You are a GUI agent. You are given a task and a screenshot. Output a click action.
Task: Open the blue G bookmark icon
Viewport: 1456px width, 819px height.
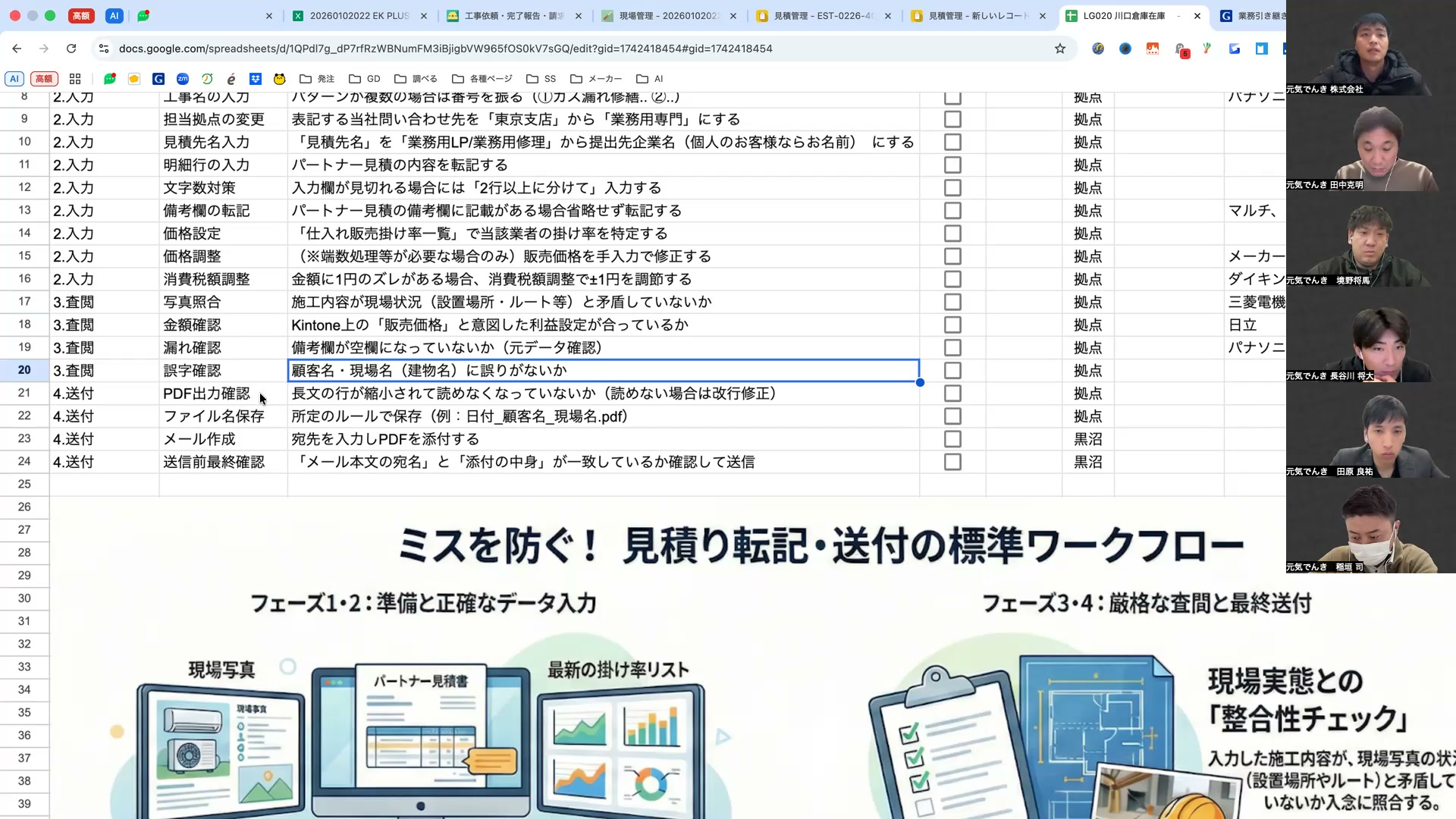(x=158, y=79)
